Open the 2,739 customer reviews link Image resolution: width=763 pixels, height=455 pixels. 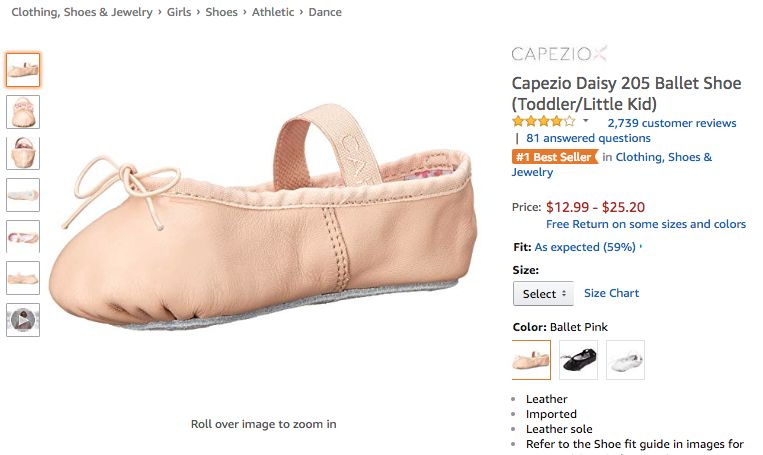coord(672,123)
